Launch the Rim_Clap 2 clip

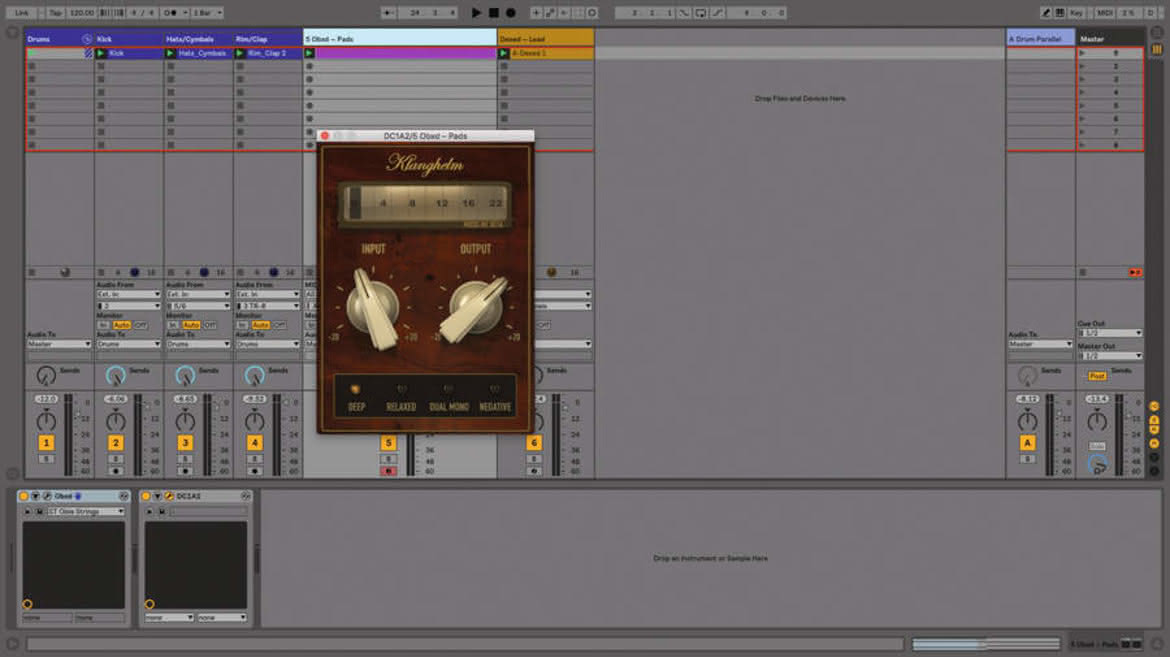click(x=240, y=53)
